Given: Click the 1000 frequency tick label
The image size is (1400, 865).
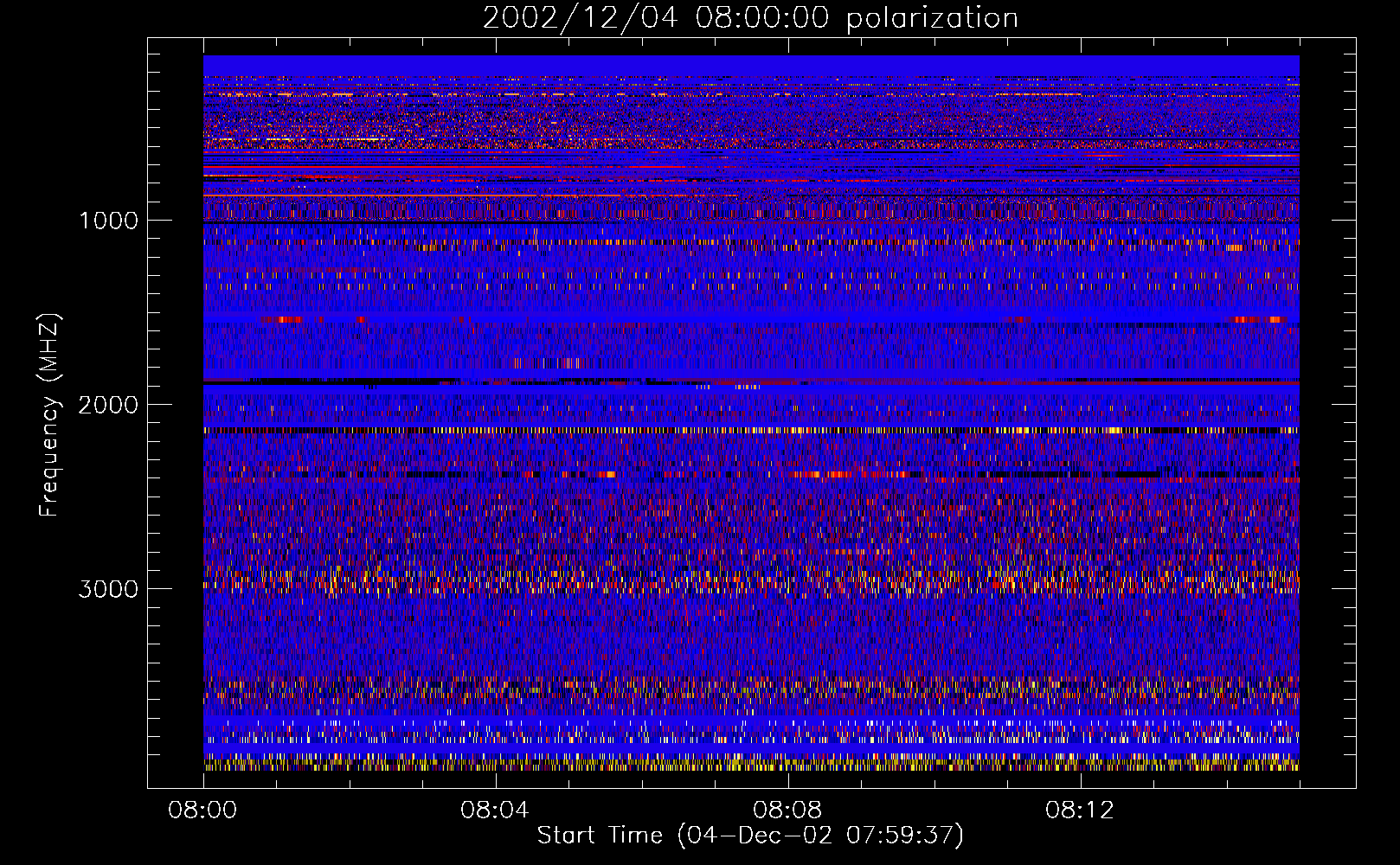Looking at the screenshot, I should (108, 221).
